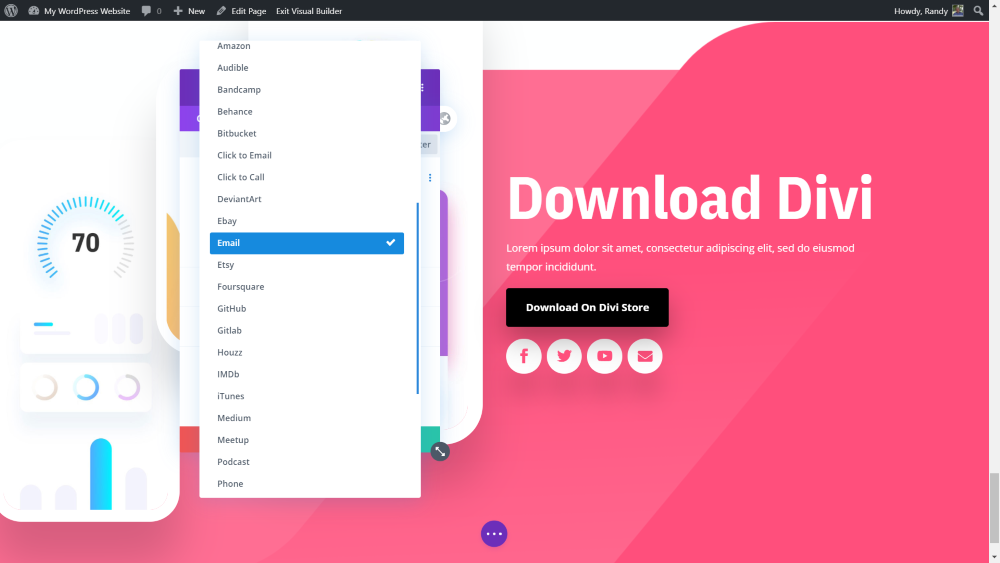Viewport: 1000px width, 563px height.
Task: Click the blue three-dot options icon
Action: (x=430, y=177)
